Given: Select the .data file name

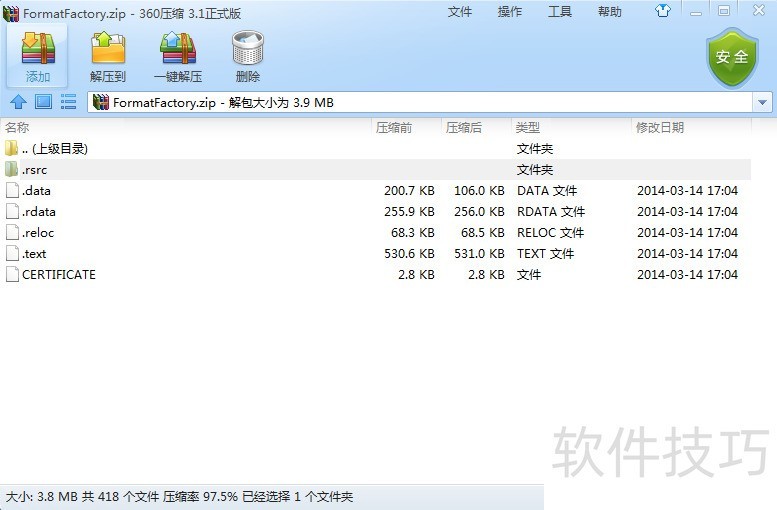Looking at the screenshot, I should tap(36, 191).
